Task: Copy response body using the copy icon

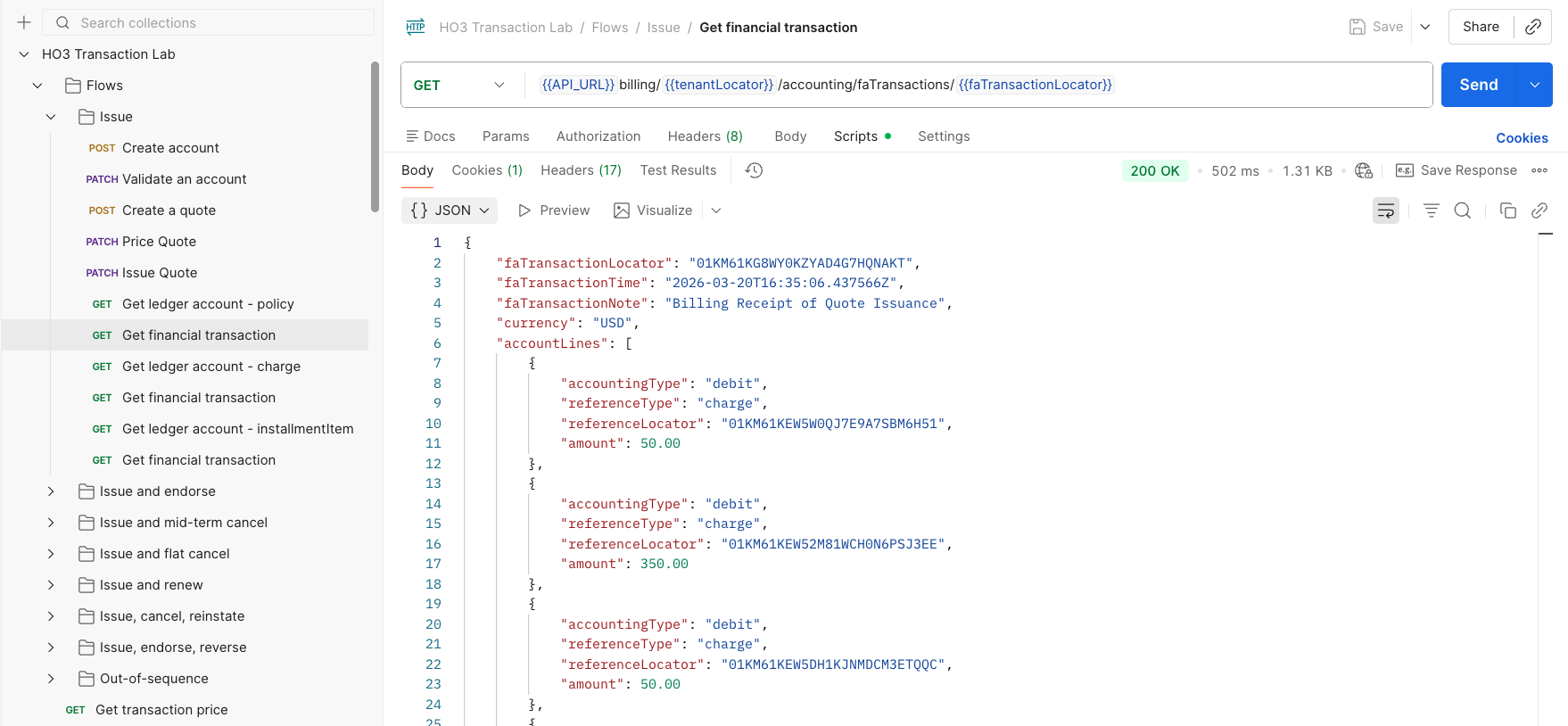Action: 1508,210
